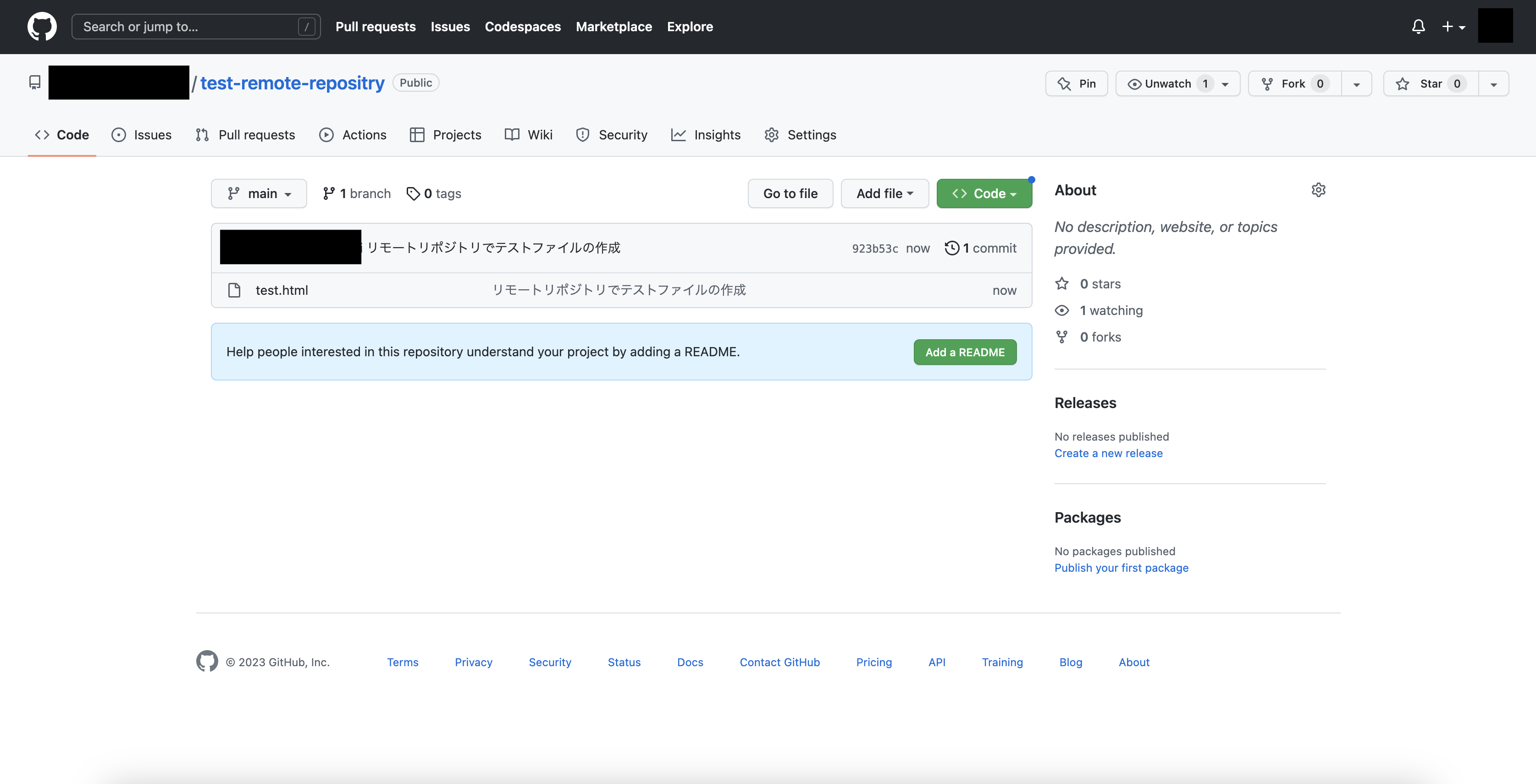Click Add a README button

[x=965, y=352]
